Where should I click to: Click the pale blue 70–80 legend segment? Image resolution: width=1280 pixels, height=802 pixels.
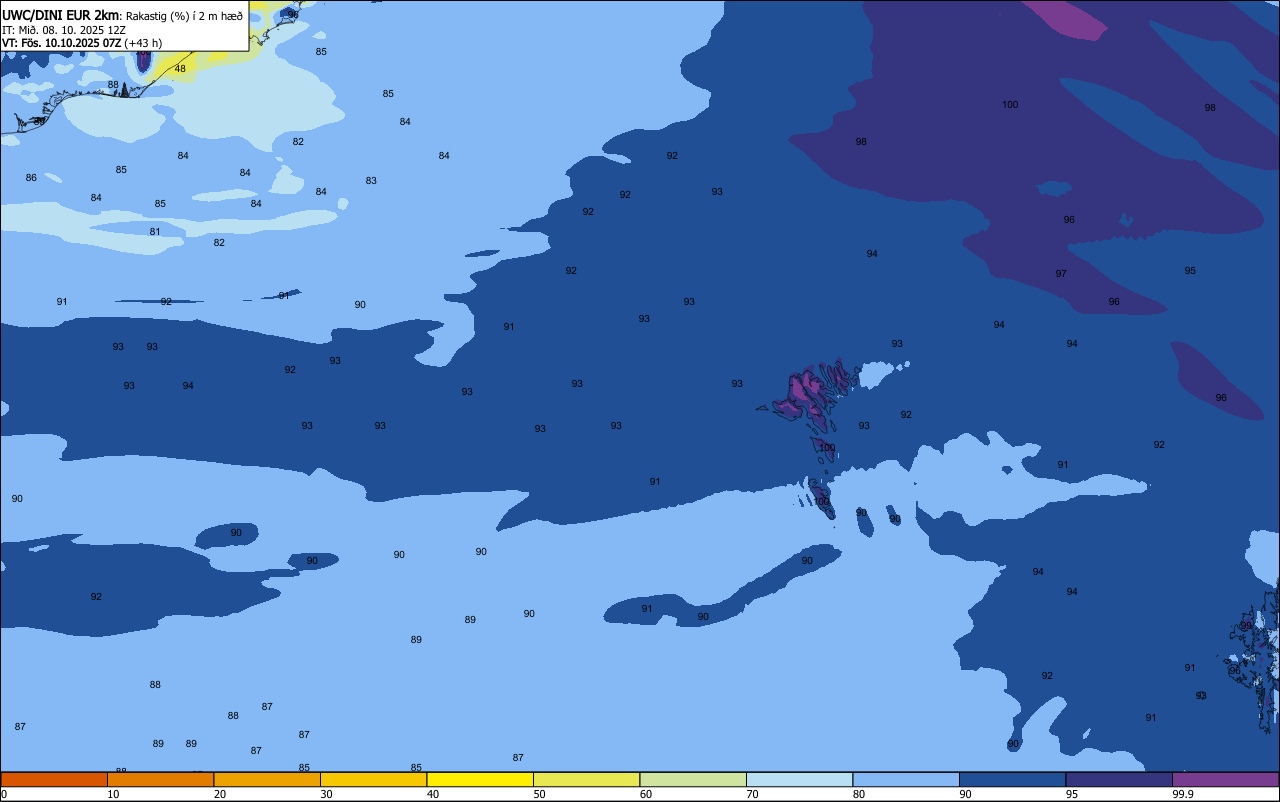point(799,779)
